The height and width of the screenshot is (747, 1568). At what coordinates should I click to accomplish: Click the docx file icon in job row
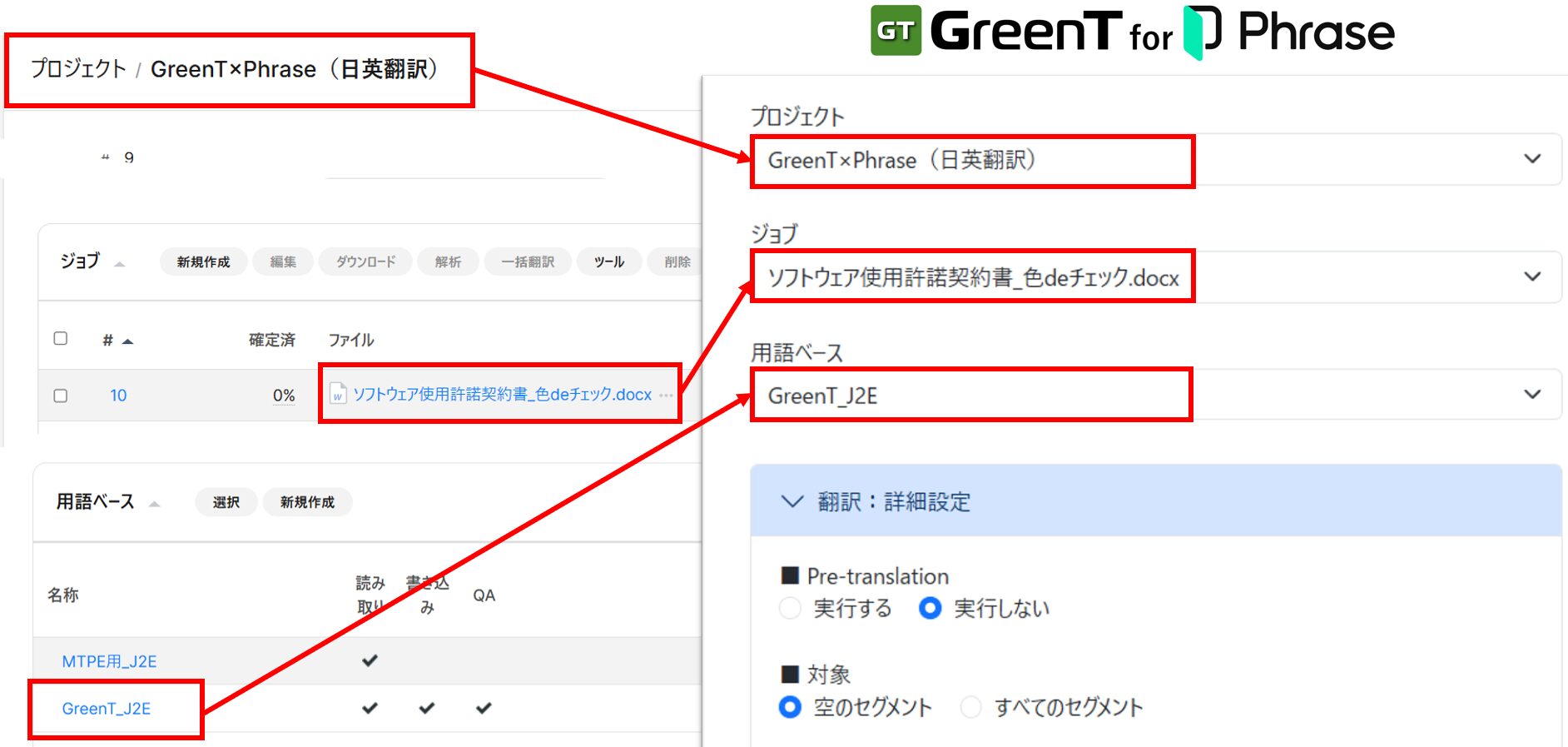[338, 394]
